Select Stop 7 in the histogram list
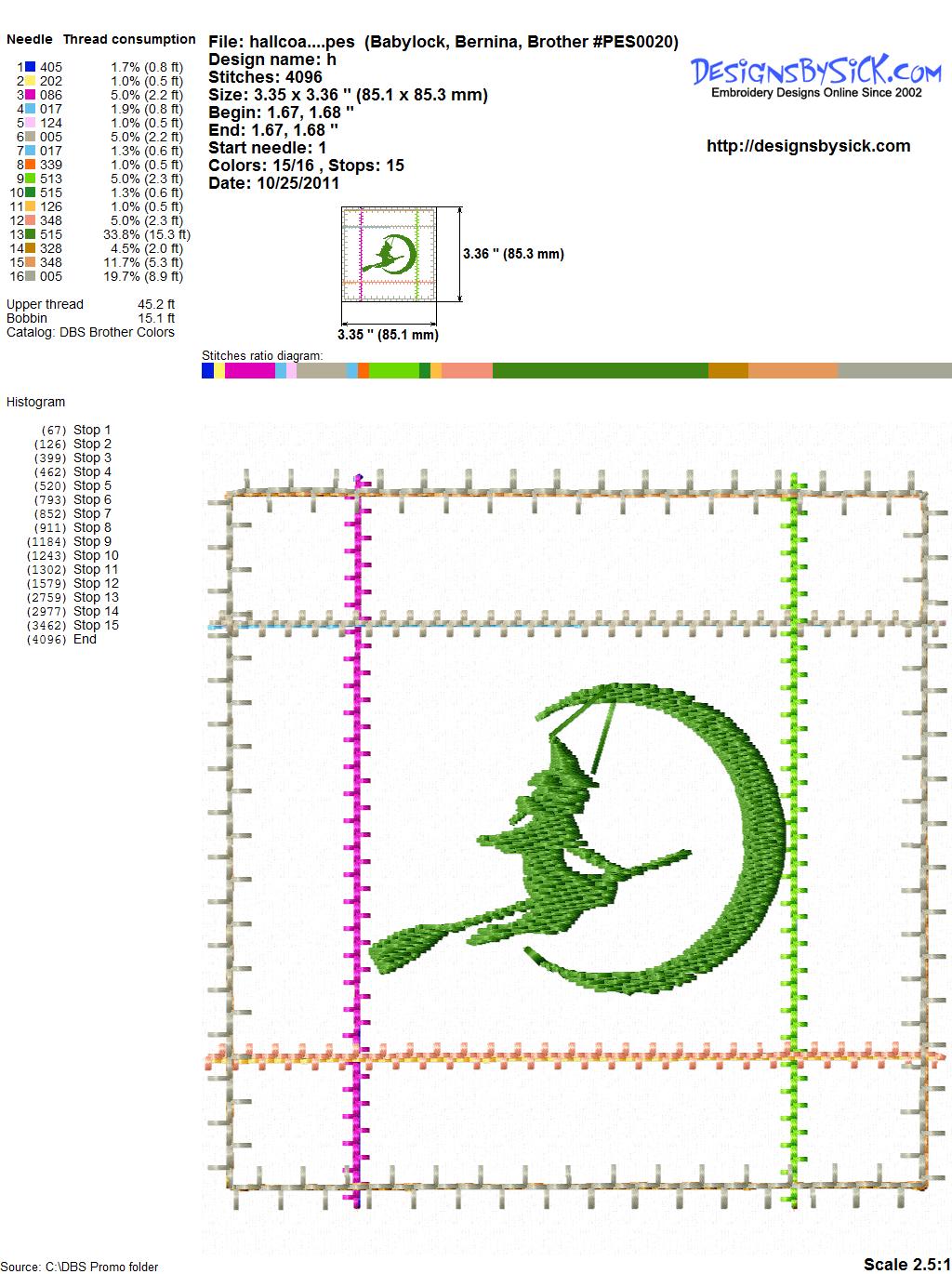The height and width of the screenshot is (1274, 952). pyautogui.click(x=91, y=513)
